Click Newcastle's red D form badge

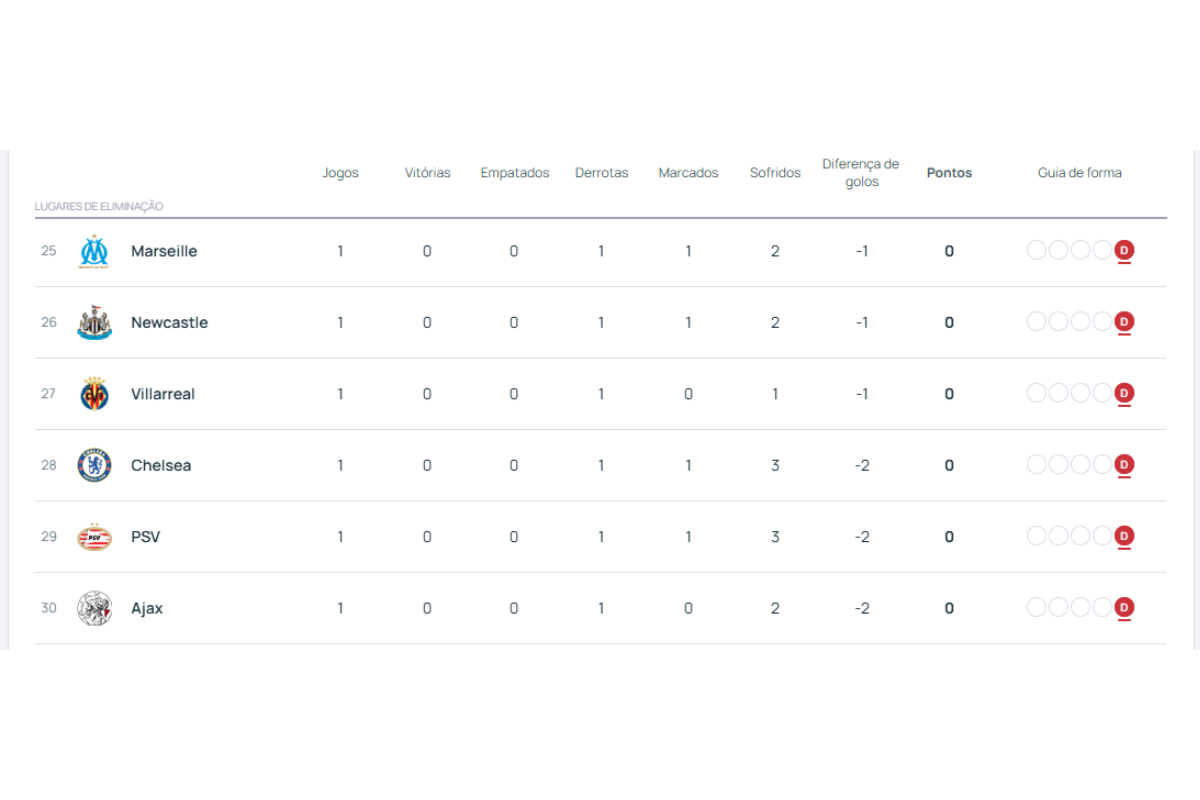point(1124,321)
